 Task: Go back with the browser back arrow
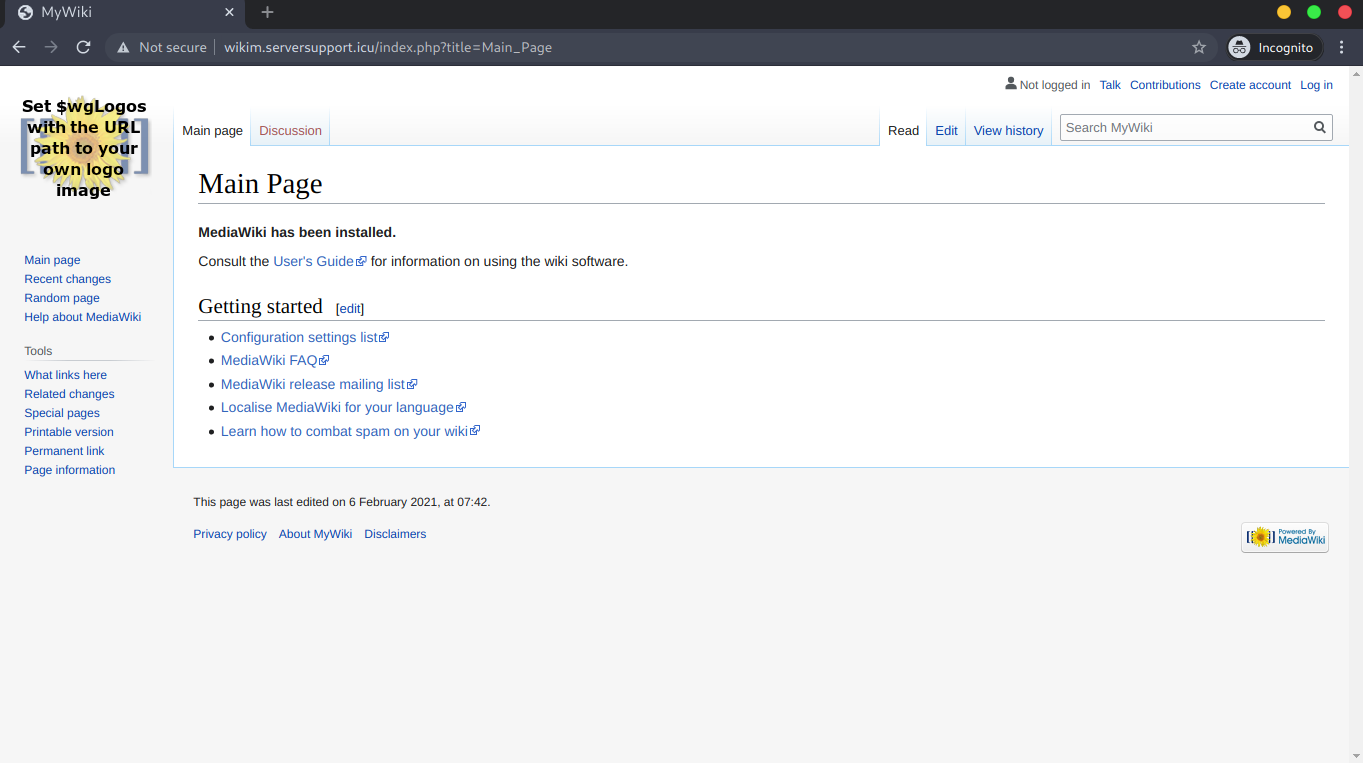(19, 47)
